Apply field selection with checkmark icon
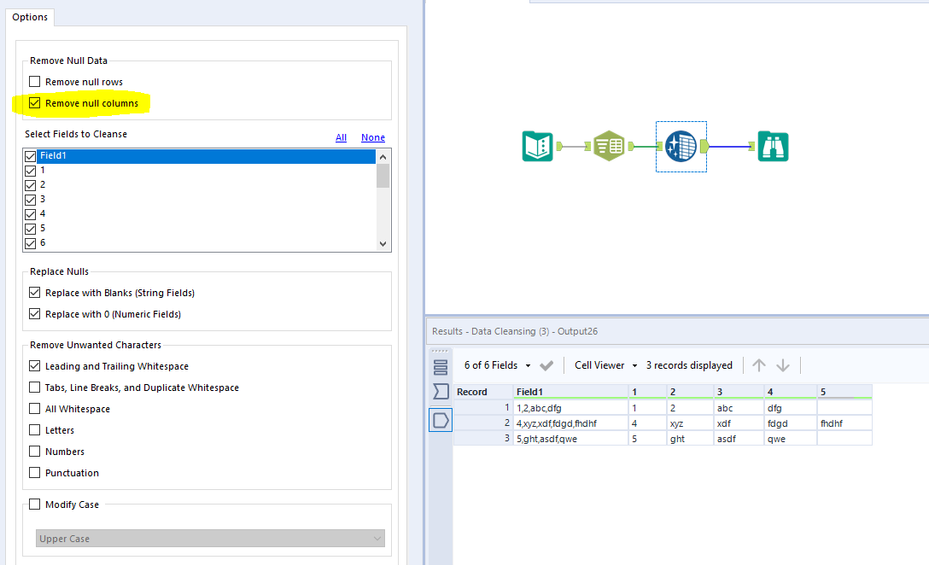The image size is (929, 565). [x=546, y=365]
